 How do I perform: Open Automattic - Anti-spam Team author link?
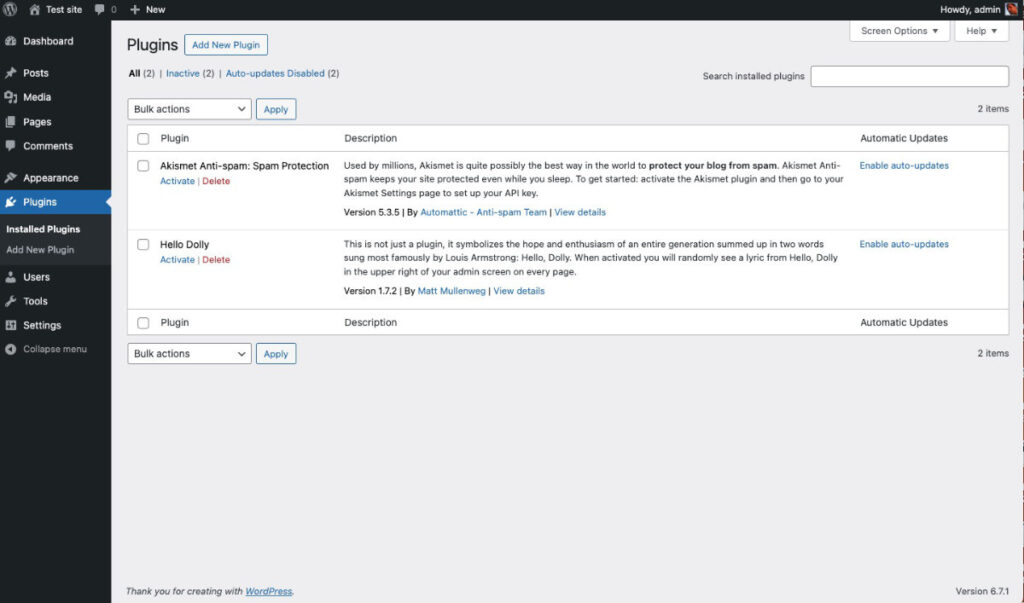483,212
